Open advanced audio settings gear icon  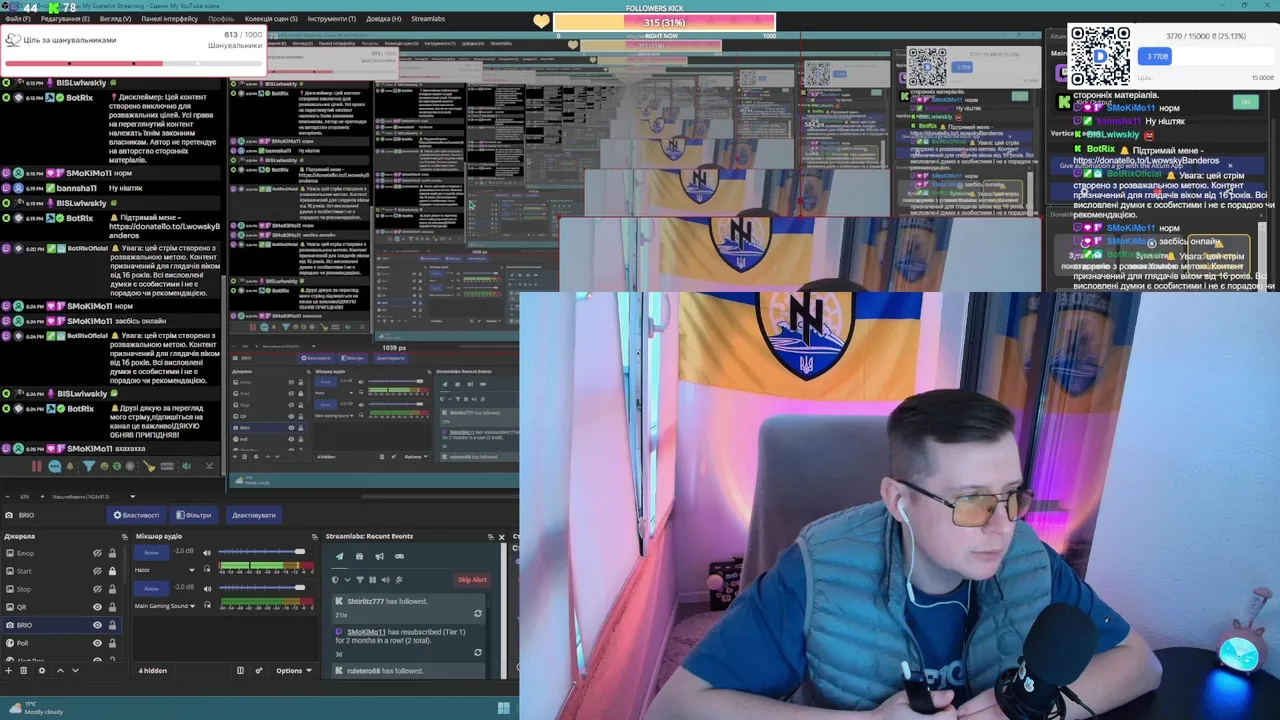[259, 670]
